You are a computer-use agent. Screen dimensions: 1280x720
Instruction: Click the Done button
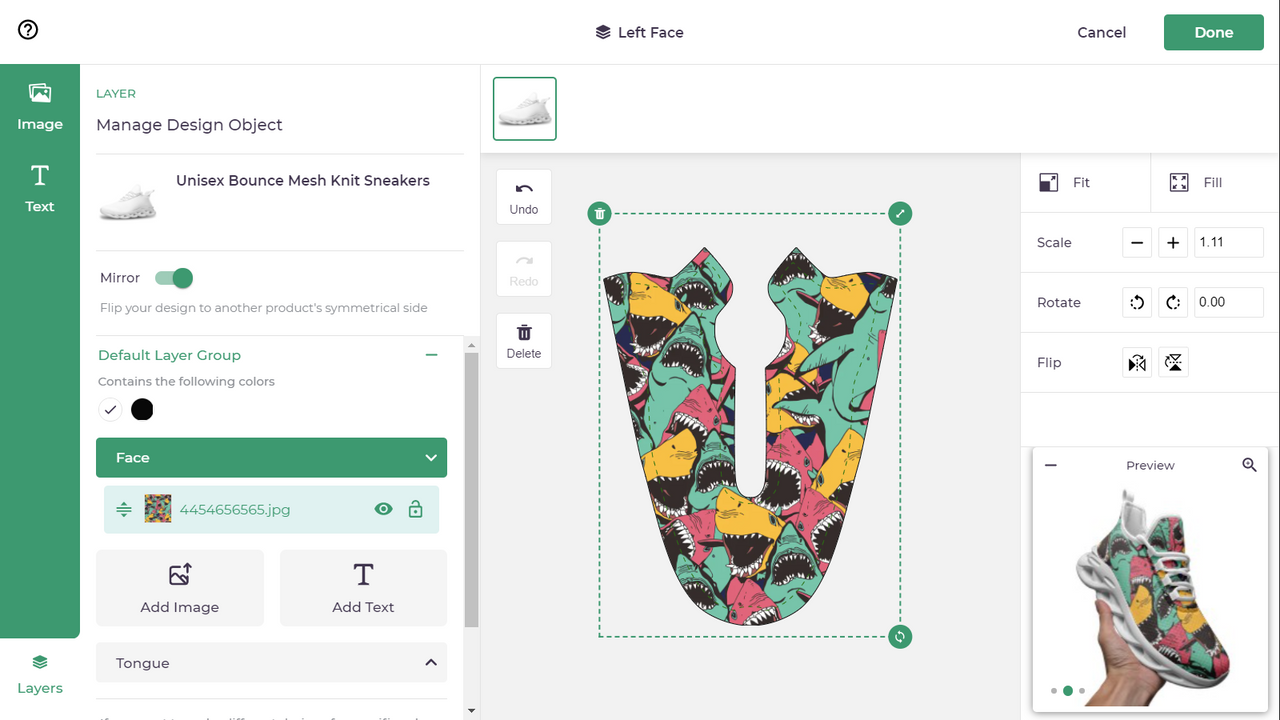coord(1213,32)
